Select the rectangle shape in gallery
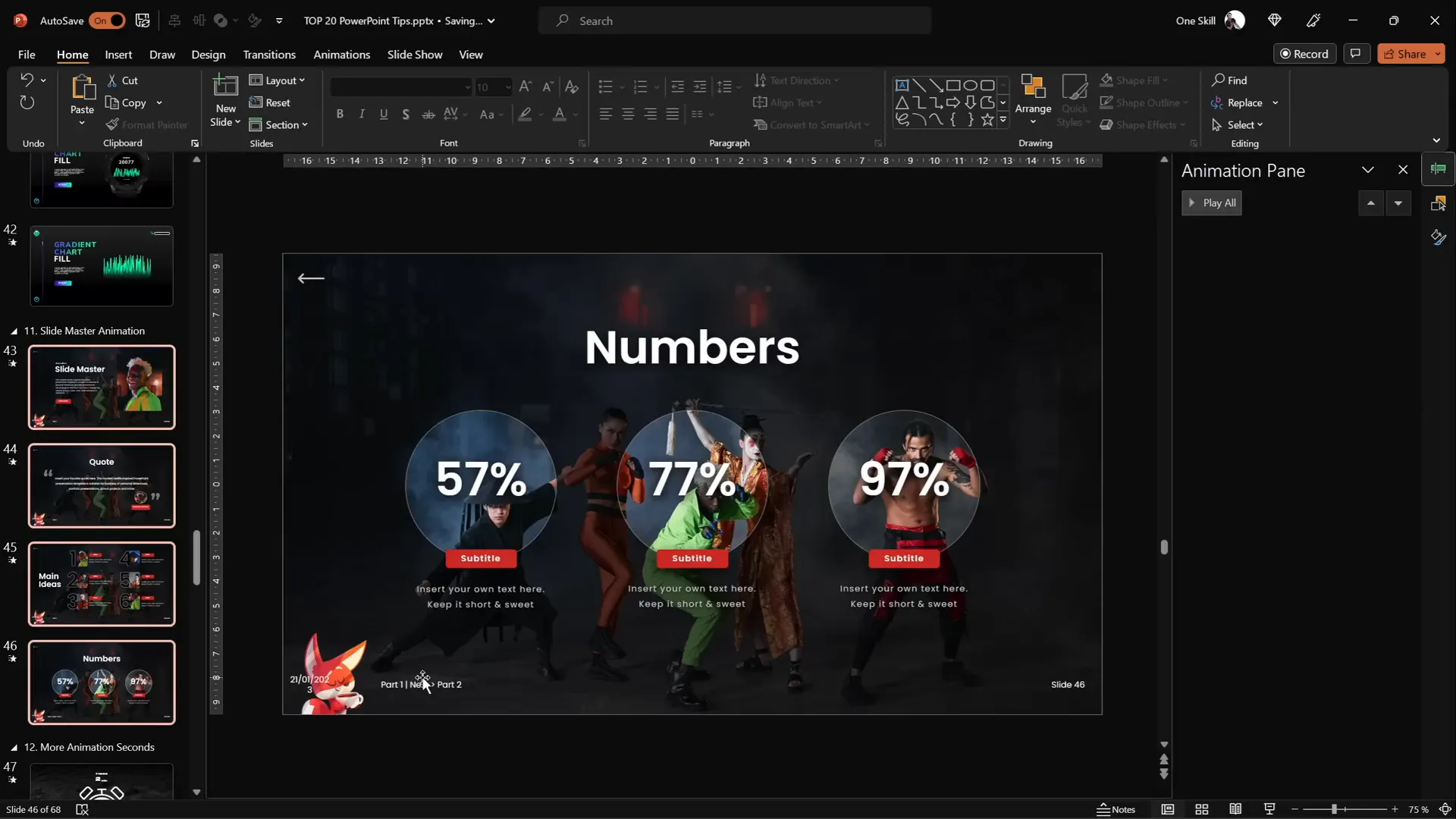The height and width of the screenshot is (819, 1456). 953,85
